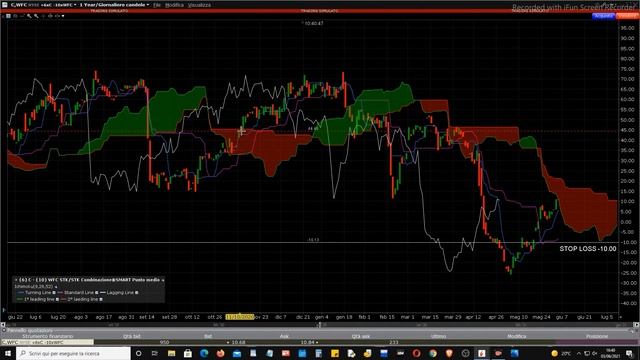Open File Explorer from taskbar
The image size is (640, 360).
point(171,353)
